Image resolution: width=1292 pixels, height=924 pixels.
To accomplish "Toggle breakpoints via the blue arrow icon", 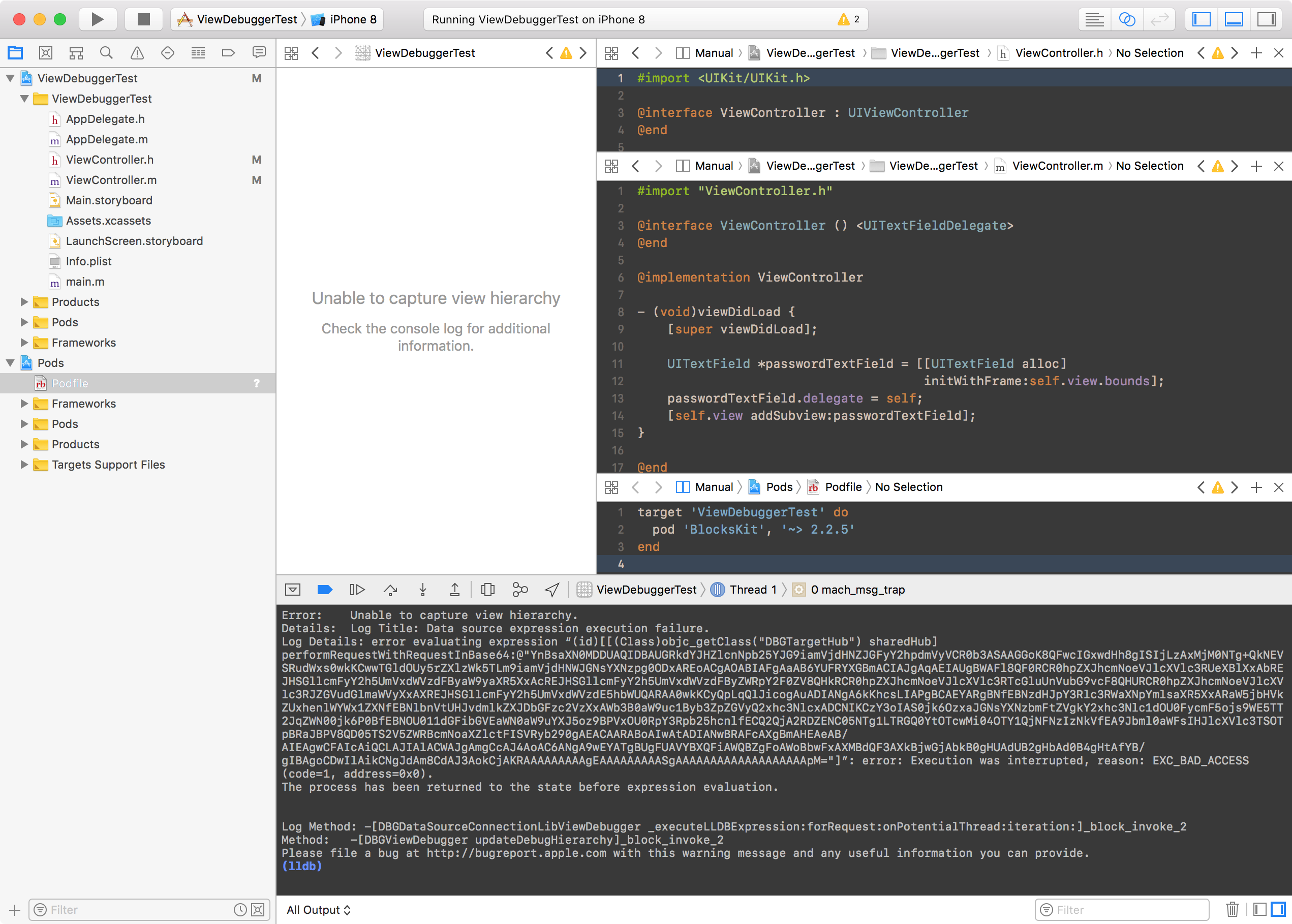I will click(324, 590).
